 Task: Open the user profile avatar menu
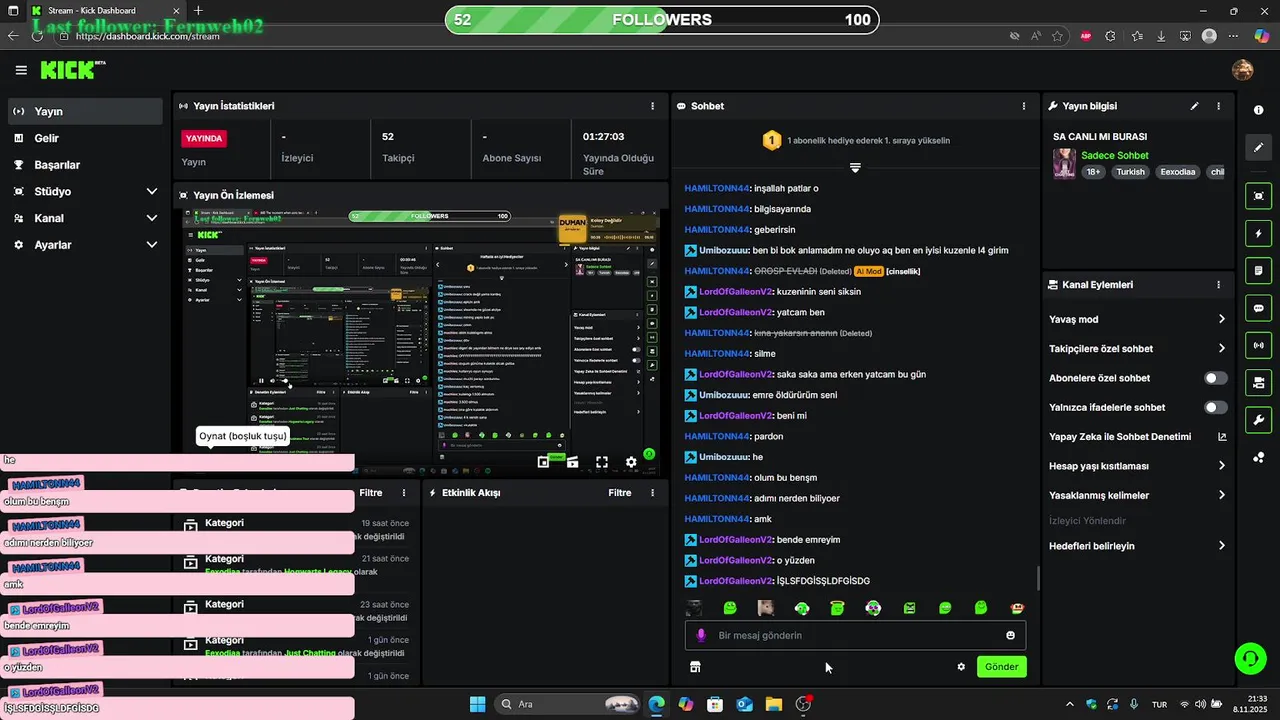pos(1243,69)
